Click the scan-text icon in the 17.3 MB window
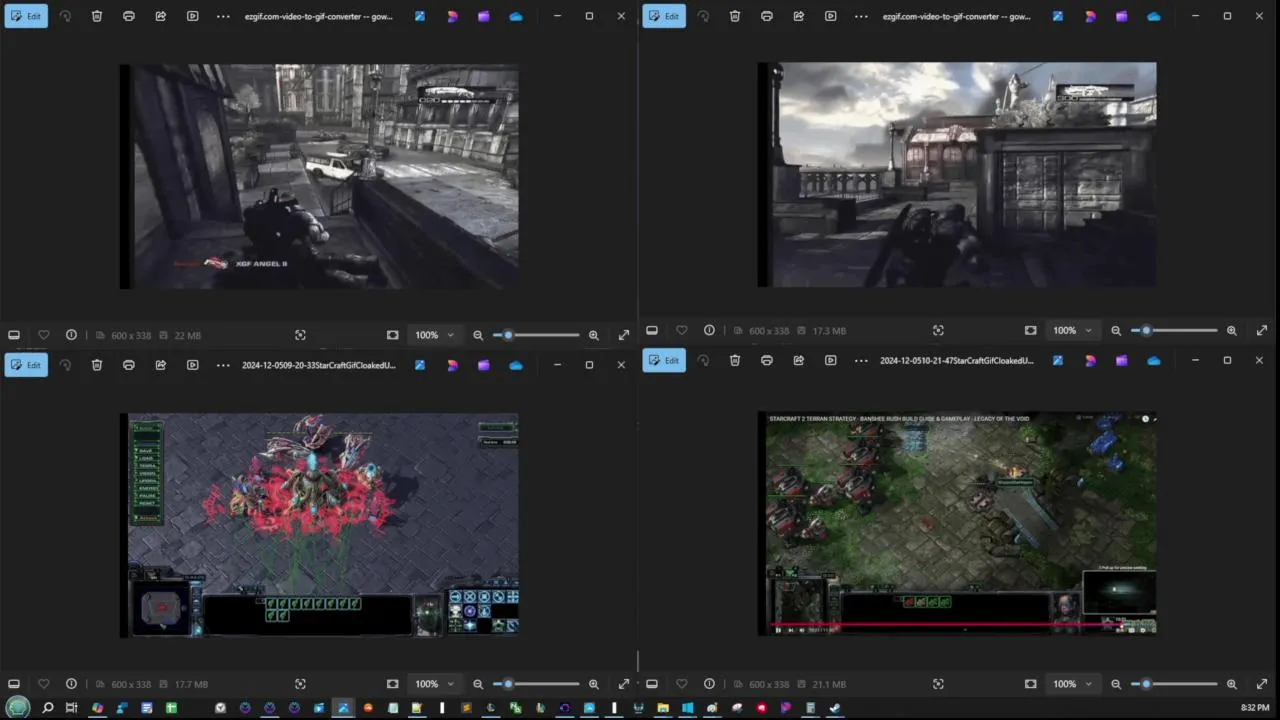 938,330
